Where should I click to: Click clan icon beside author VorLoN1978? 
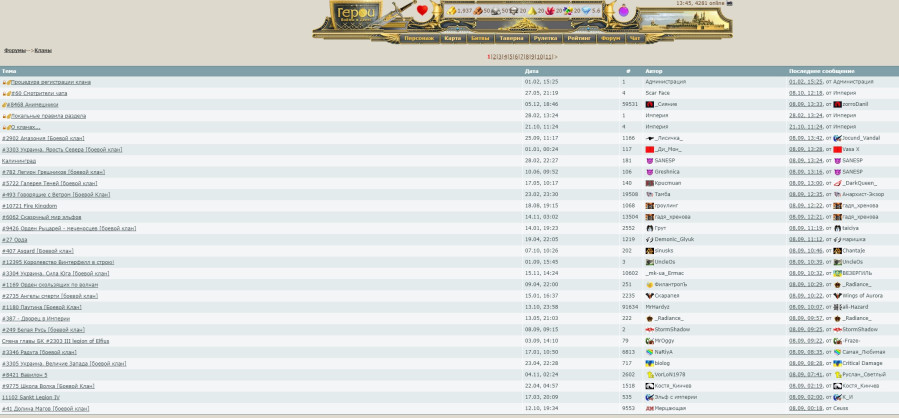point(650,374)
